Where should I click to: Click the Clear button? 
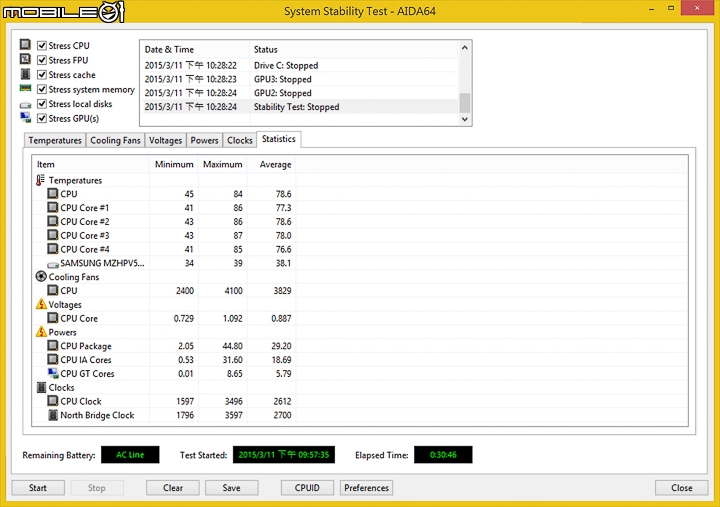coord(173,488)
